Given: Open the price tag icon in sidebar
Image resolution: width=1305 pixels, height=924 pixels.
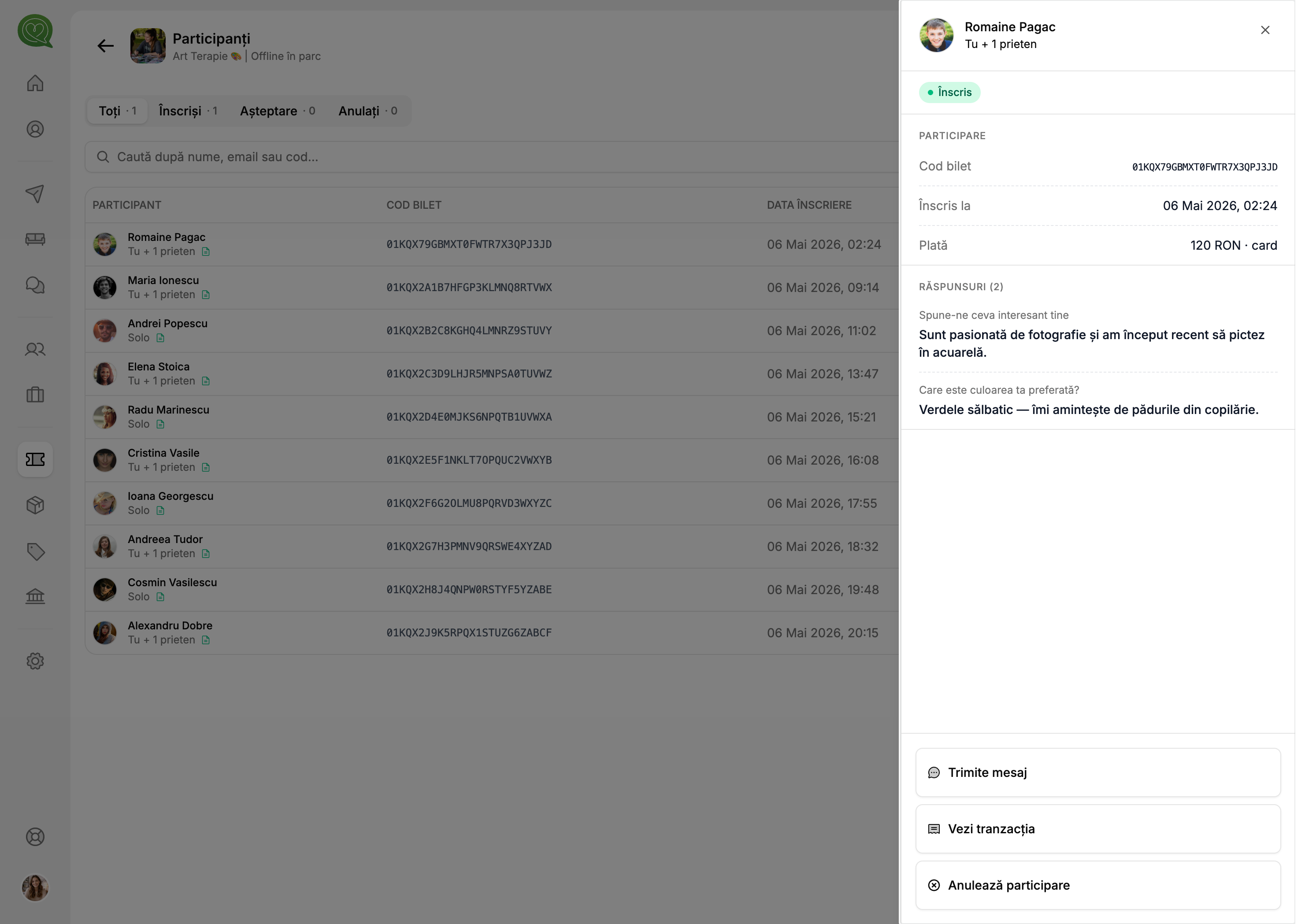Looking at the screenshot, I should (35, 551).
